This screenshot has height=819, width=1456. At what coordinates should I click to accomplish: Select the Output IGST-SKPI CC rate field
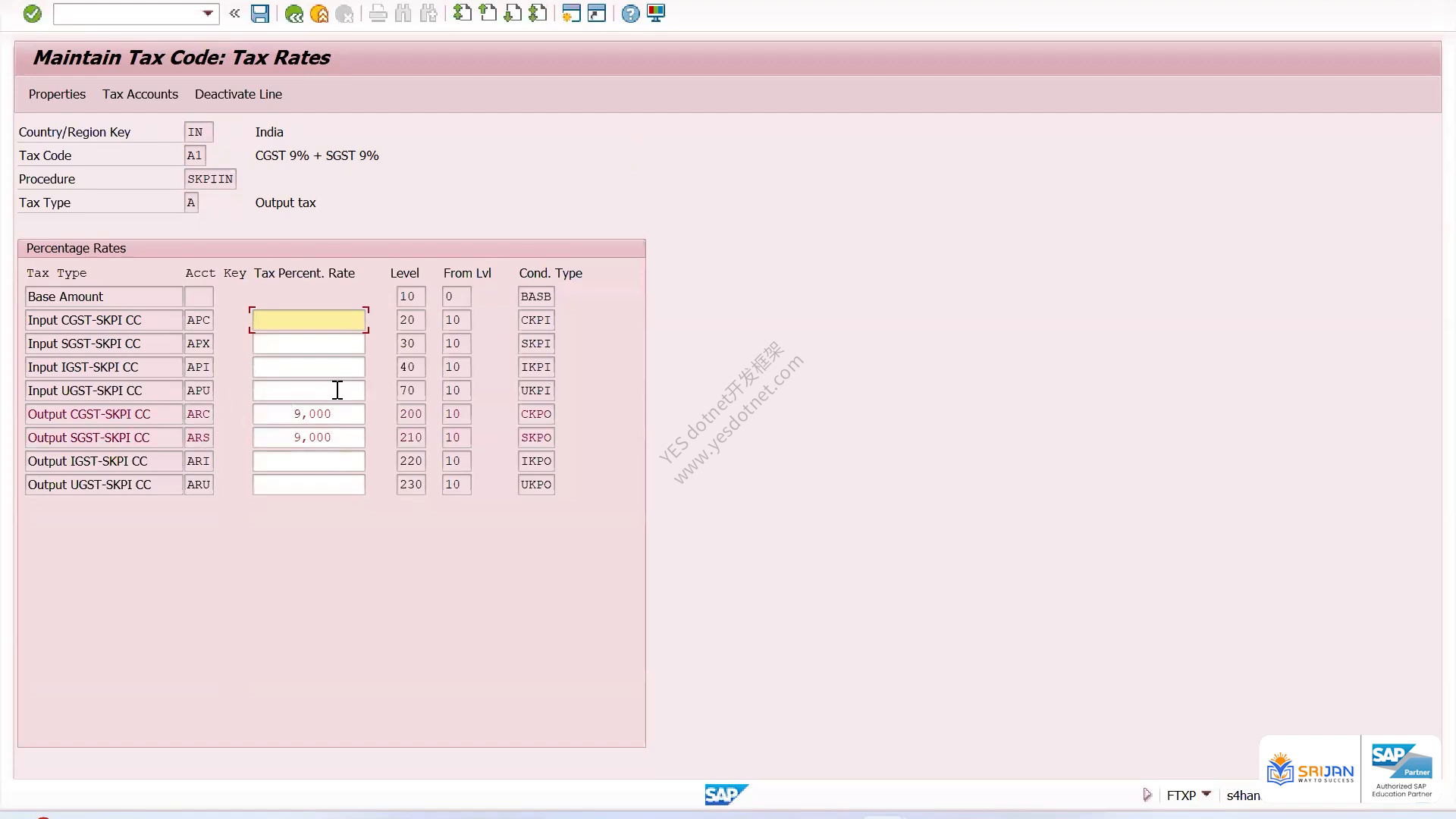coord(309,461)
